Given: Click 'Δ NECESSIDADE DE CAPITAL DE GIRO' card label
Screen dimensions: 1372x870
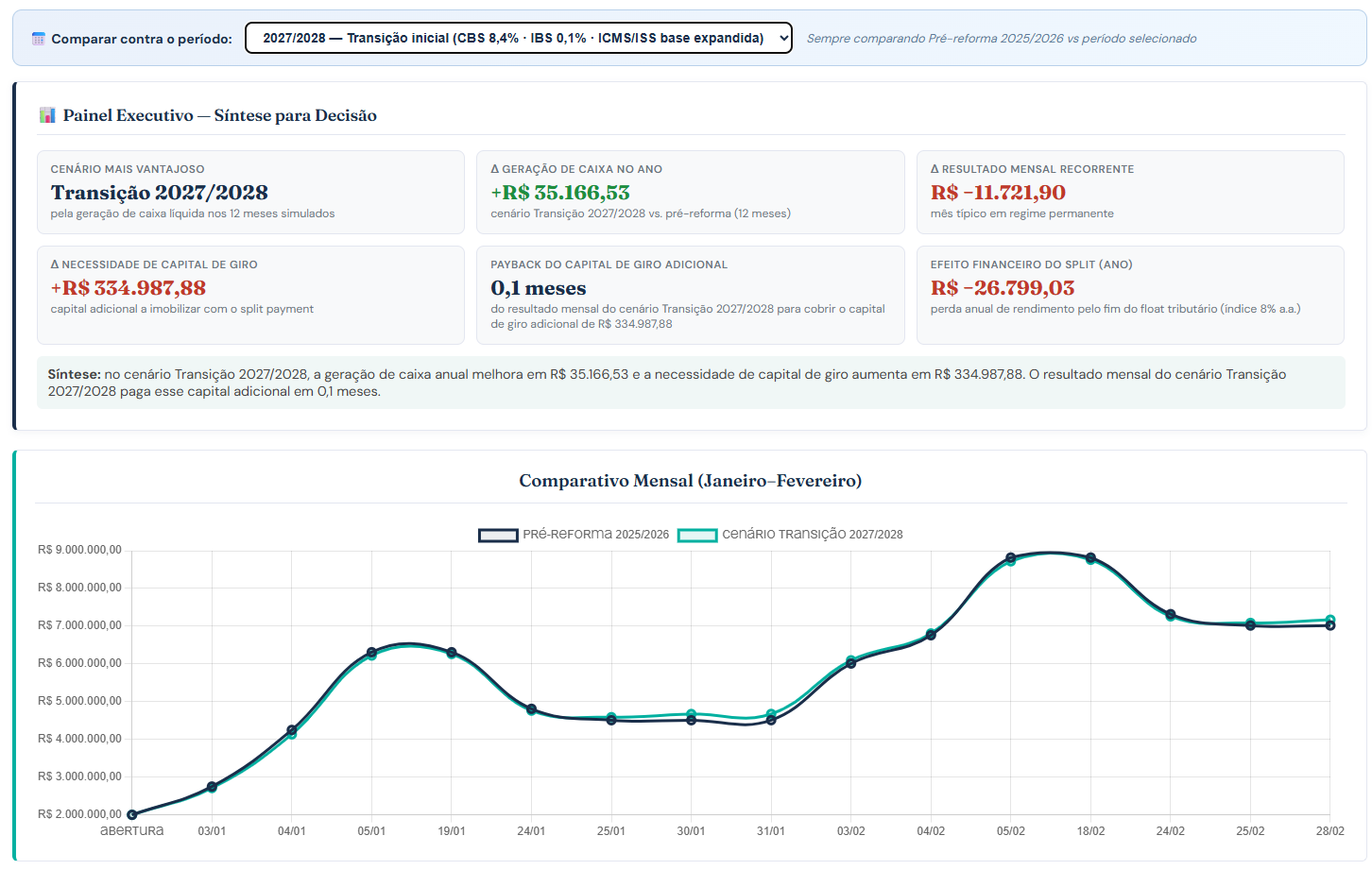Looking at the screenshot, I should pyautogui.click(x=154, y=264).
